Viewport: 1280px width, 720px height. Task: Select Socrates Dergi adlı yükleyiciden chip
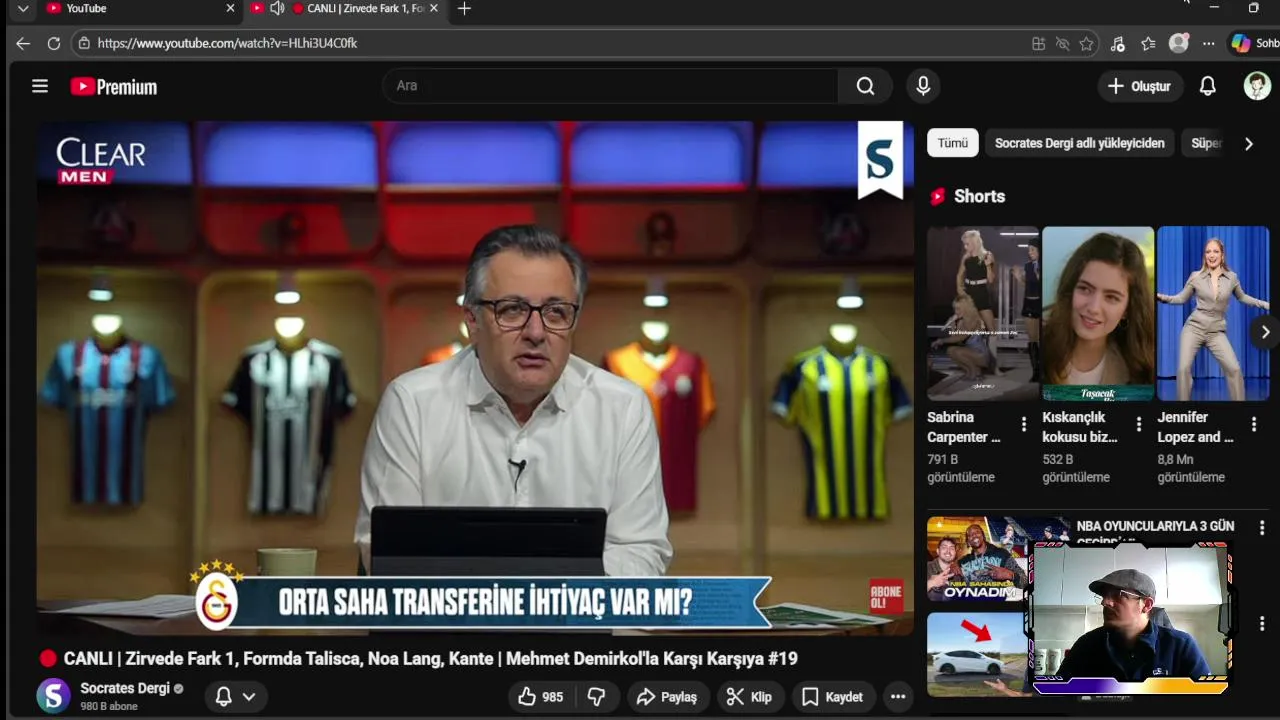pyautogui.click(x=1079, y=143)
